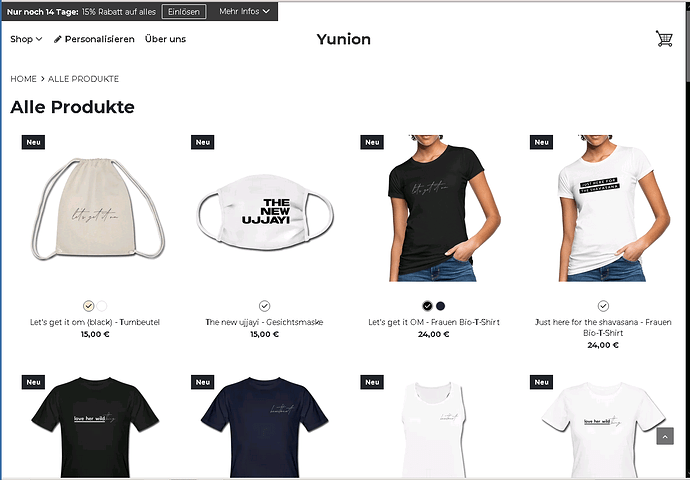Click the Neu badge on the navy t-shirt

click(202, 382)
